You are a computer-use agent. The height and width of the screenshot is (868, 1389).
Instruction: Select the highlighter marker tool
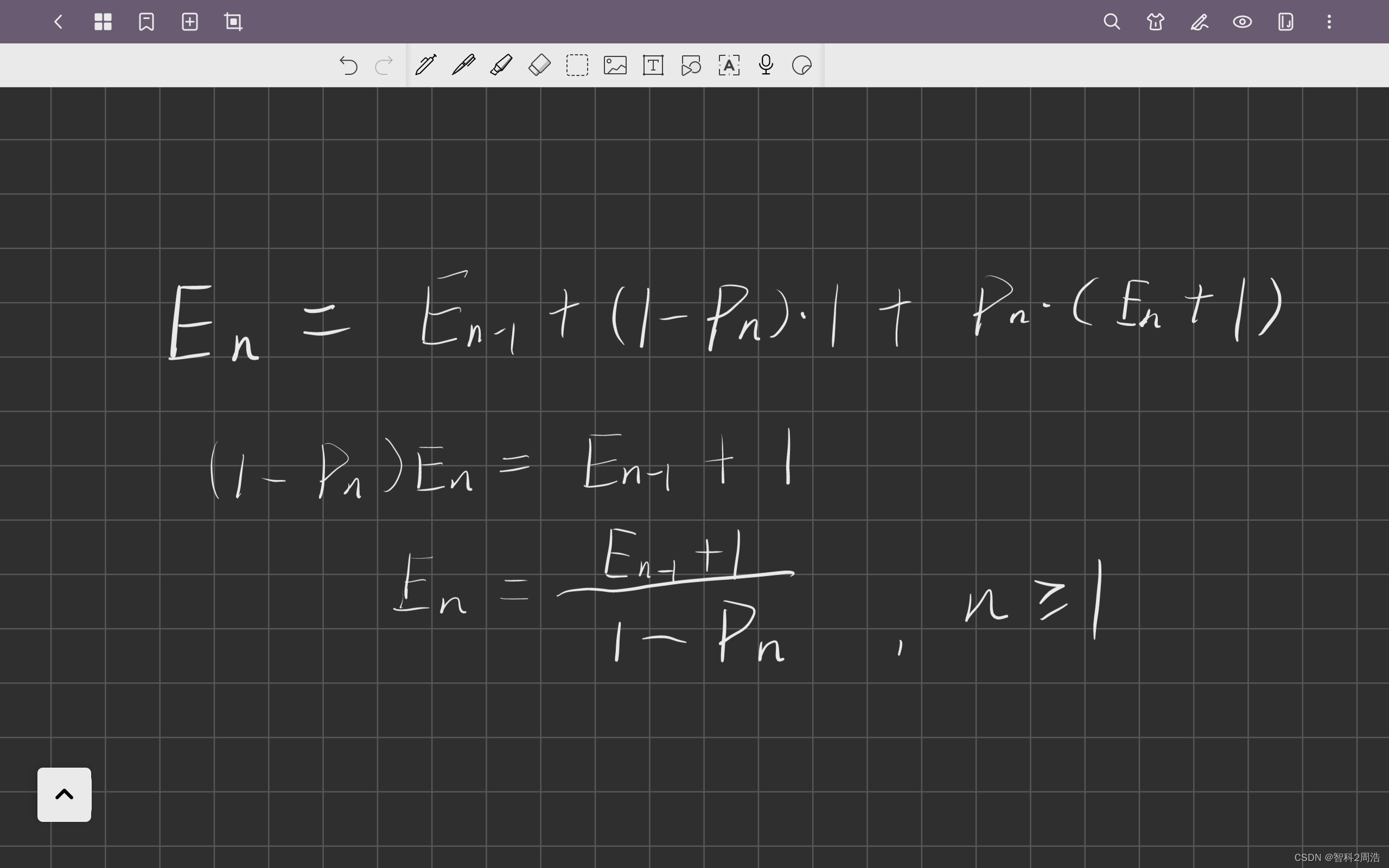click(x=501, y=65)
